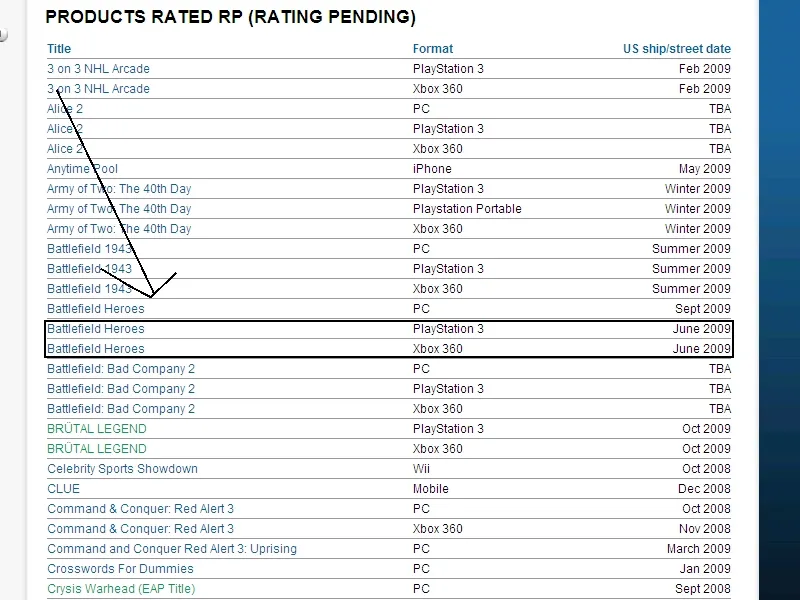Open Battlefield Heroes link dated Sept 2009
Screen dimensions: 800x600
coord(95,309)
